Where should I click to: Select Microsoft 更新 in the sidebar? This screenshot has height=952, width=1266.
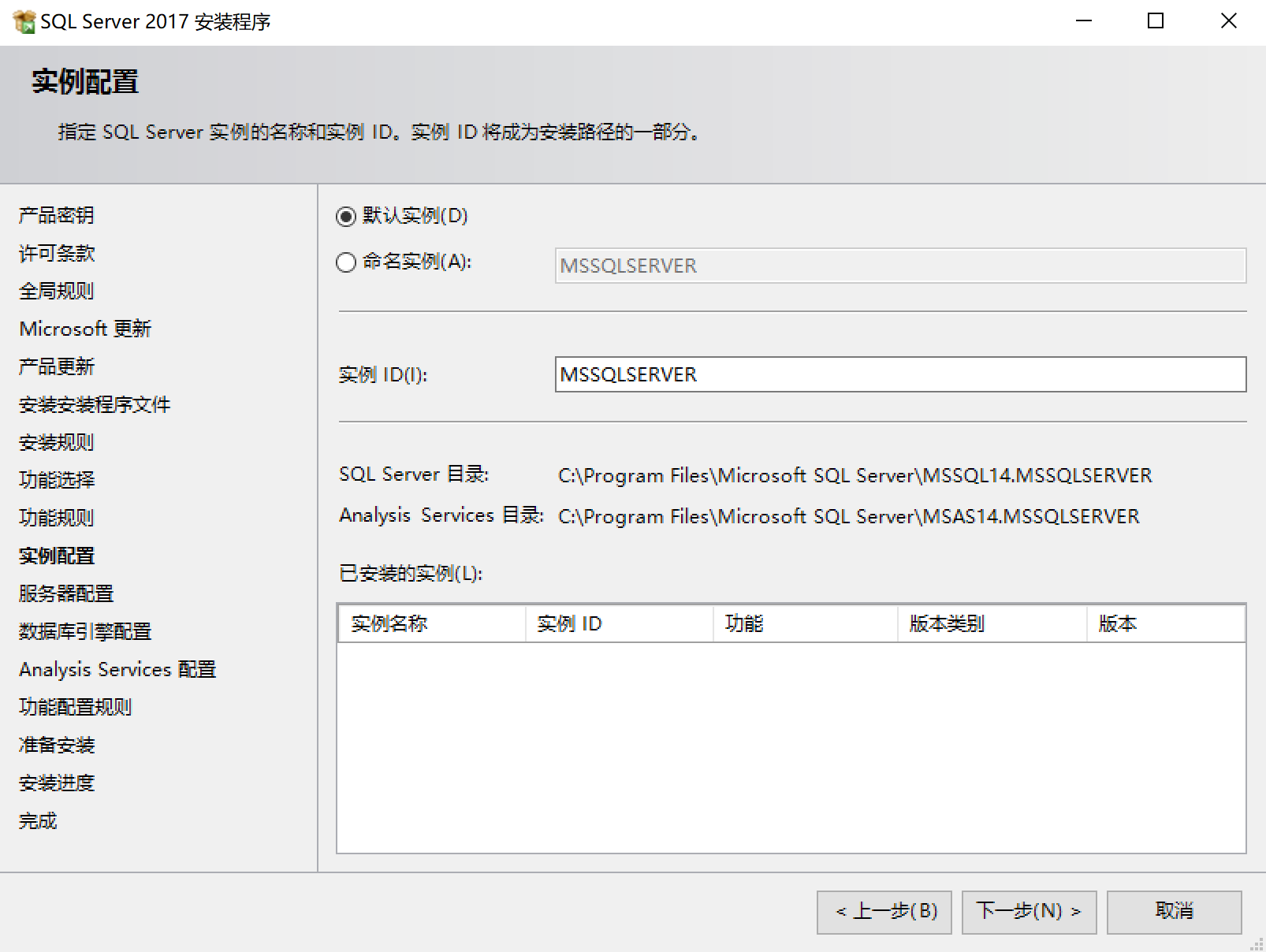point(85,329)
